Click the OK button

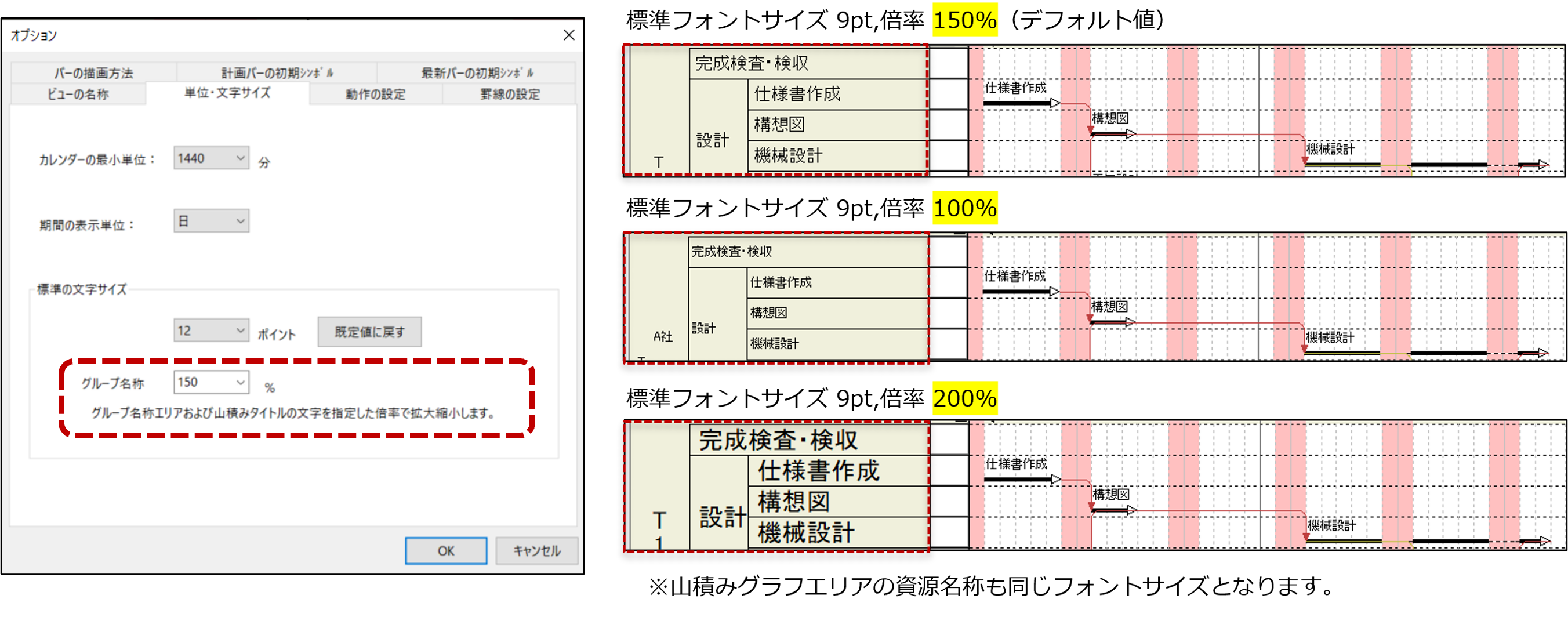[x=445, y=551]
